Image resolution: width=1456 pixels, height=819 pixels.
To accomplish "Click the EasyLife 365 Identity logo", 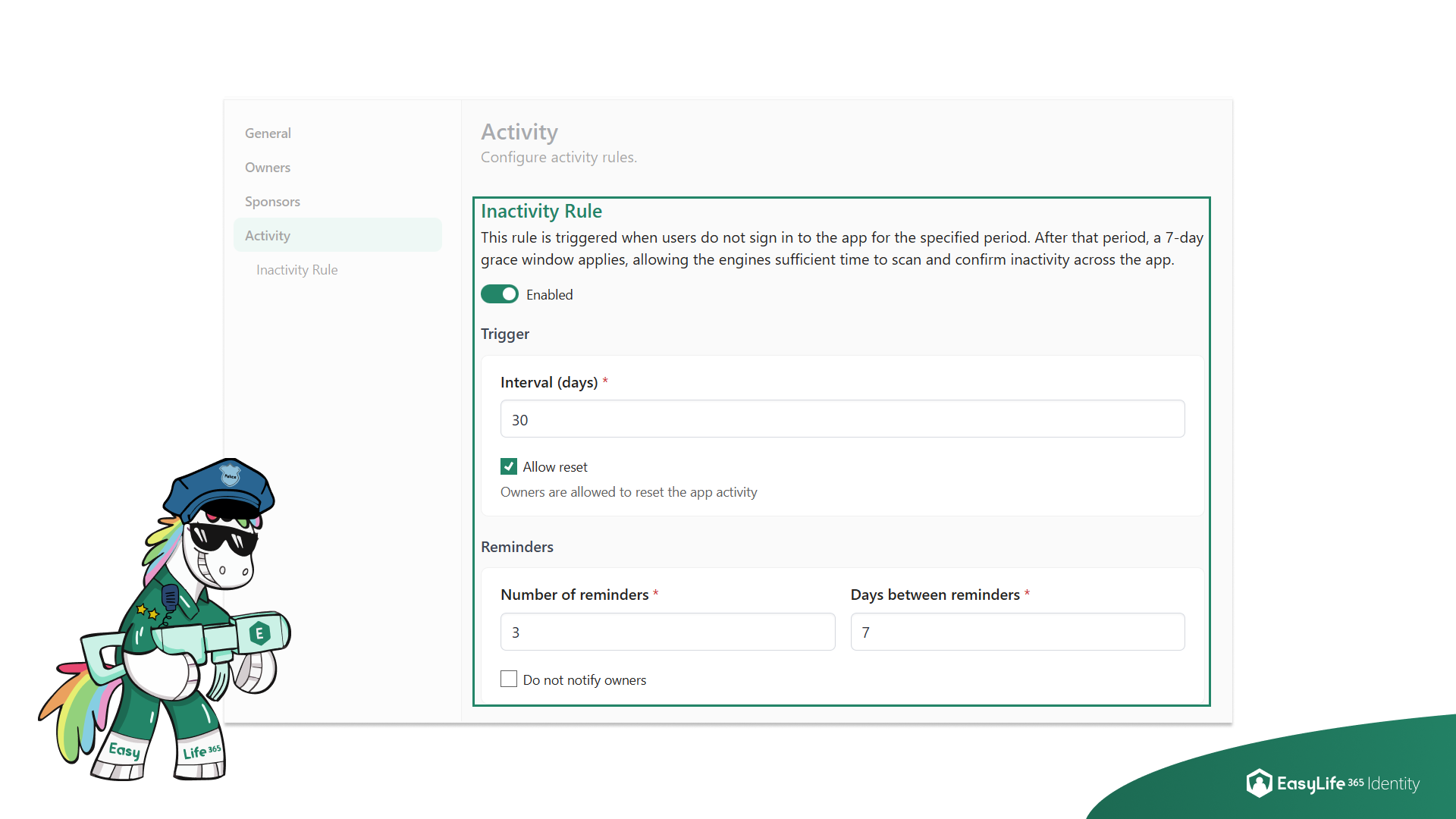I will pos(1334,783).
